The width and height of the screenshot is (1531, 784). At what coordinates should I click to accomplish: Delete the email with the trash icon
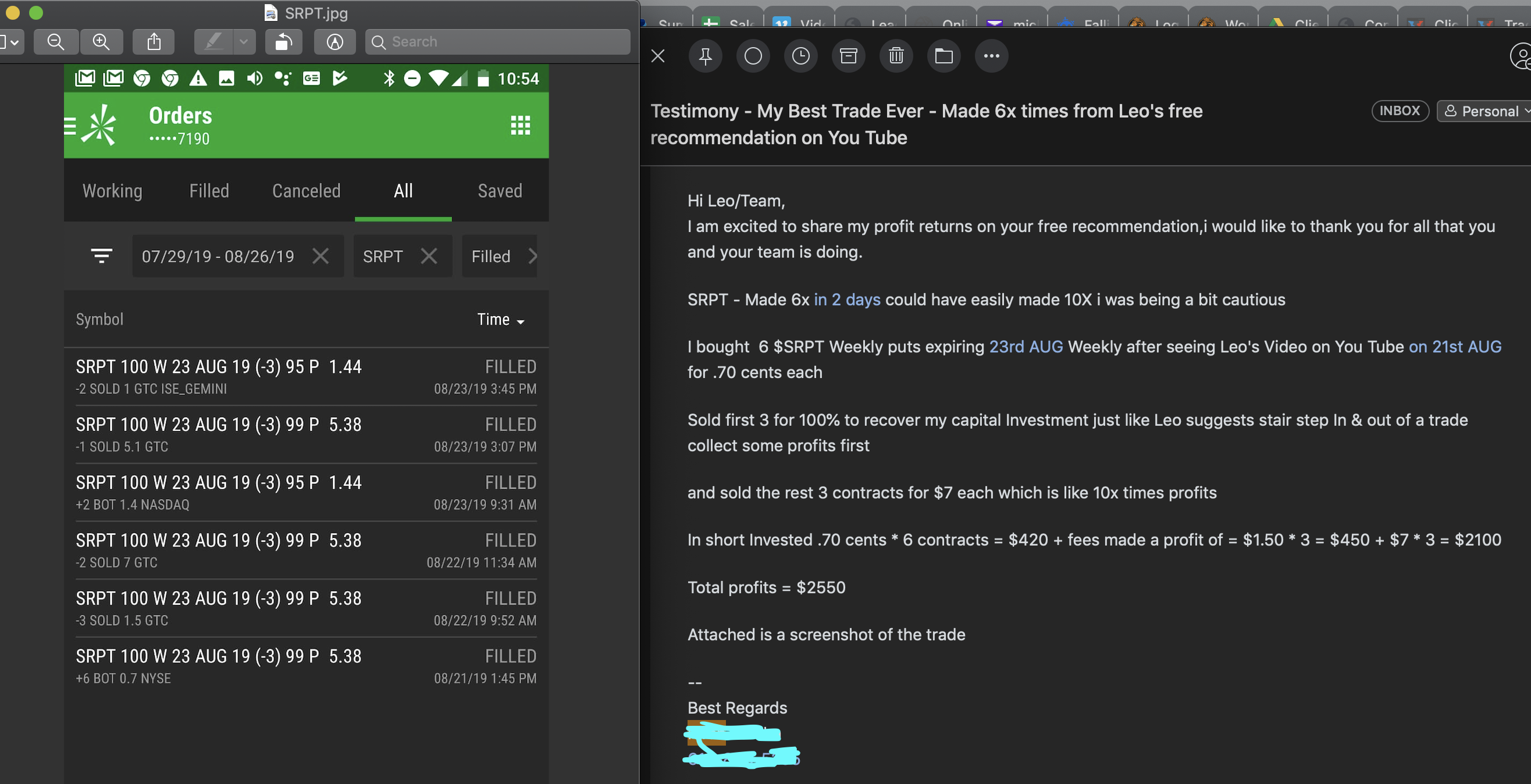point(896,56)
